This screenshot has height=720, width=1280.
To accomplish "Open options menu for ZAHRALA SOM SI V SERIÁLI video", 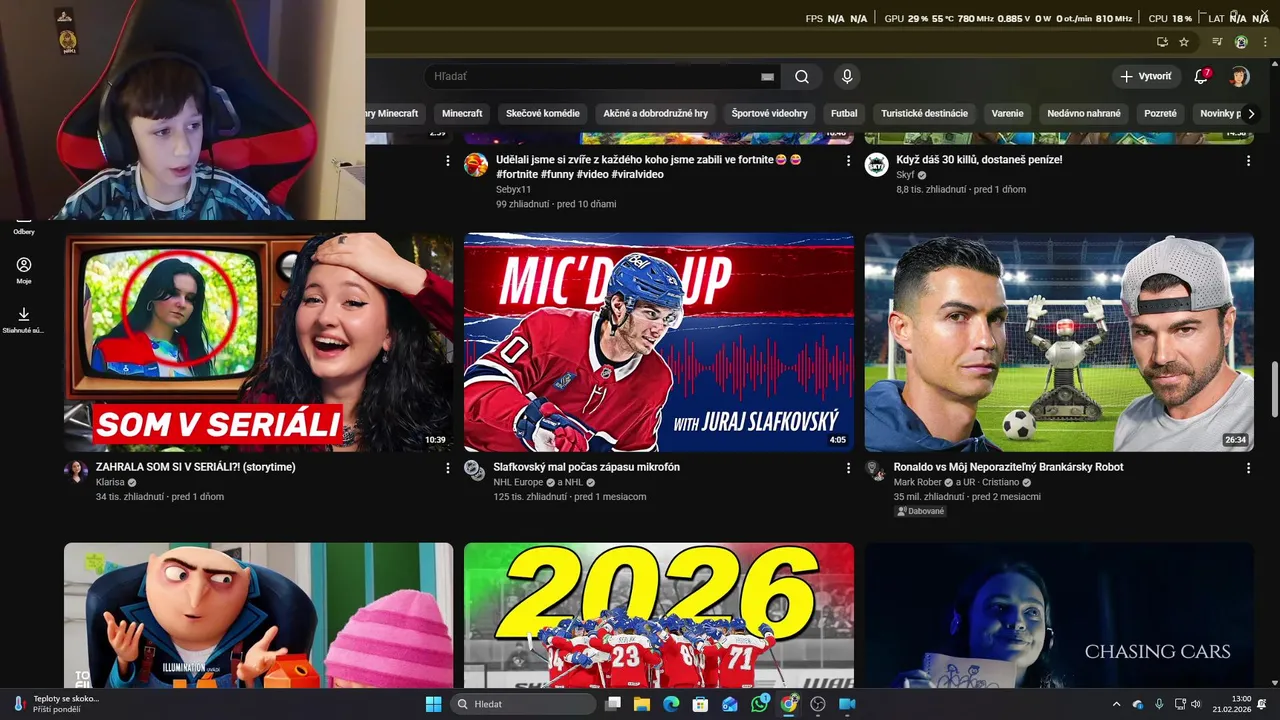I will point(447,467).
